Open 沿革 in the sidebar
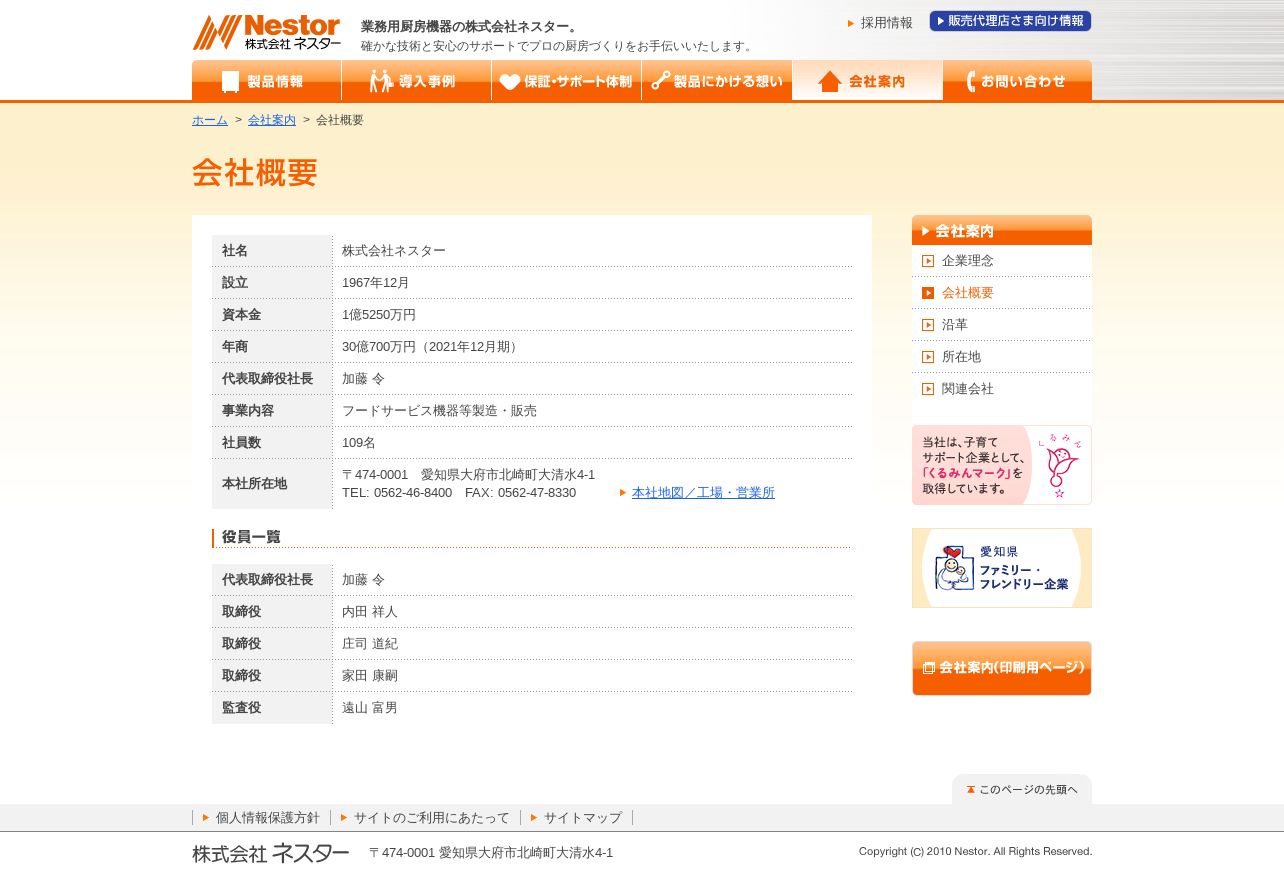This screenshot has height=879, width=1284. pyautogui.click(x=955, y=325)
